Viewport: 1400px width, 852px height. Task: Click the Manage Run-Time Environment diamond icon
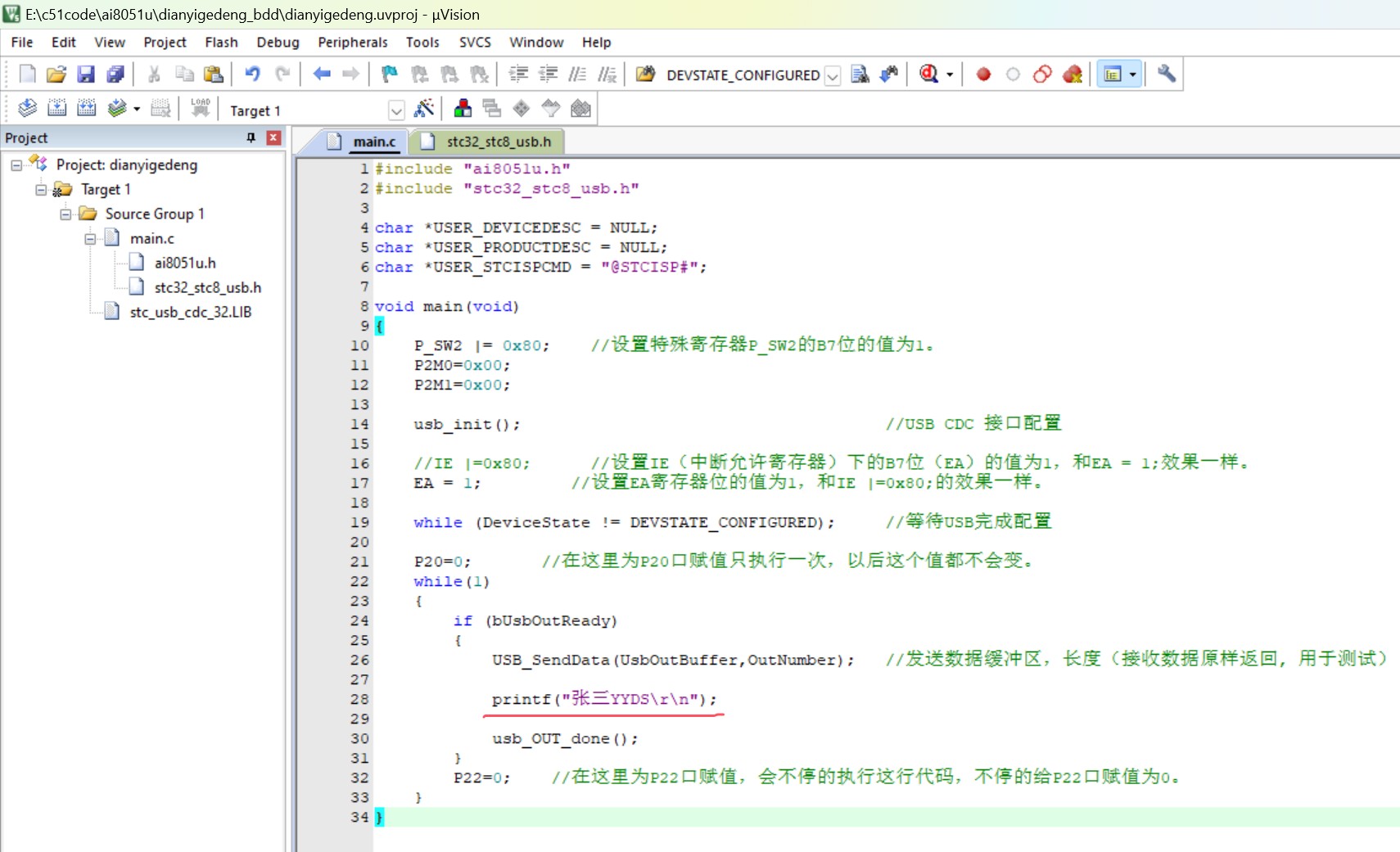click(x=522, y=109)
